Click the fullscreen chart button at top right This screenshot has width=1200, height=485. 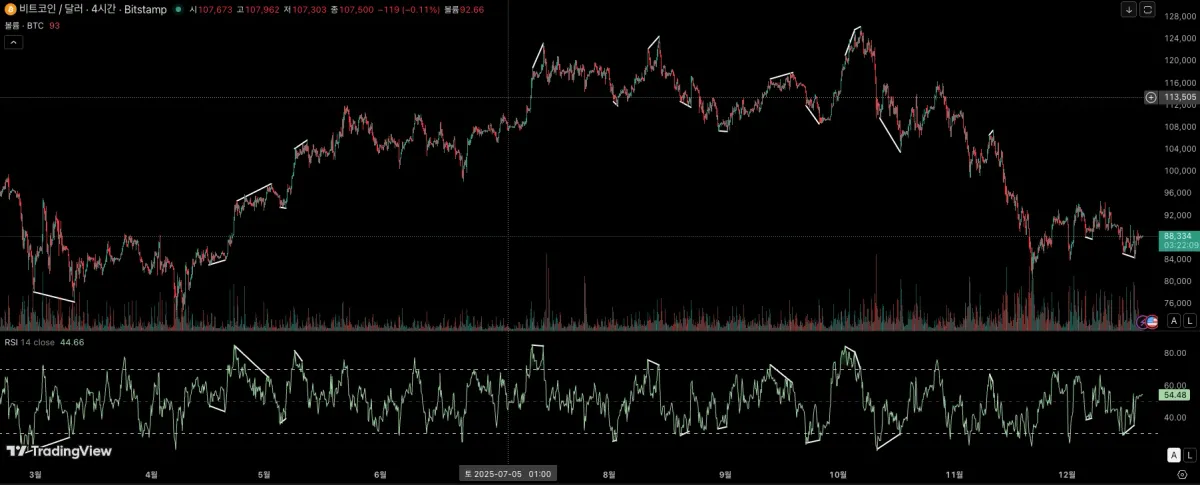point(1148,9)
